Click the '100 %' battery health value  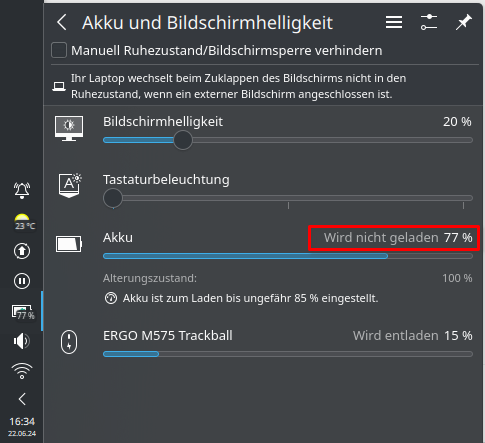point(457,278)
